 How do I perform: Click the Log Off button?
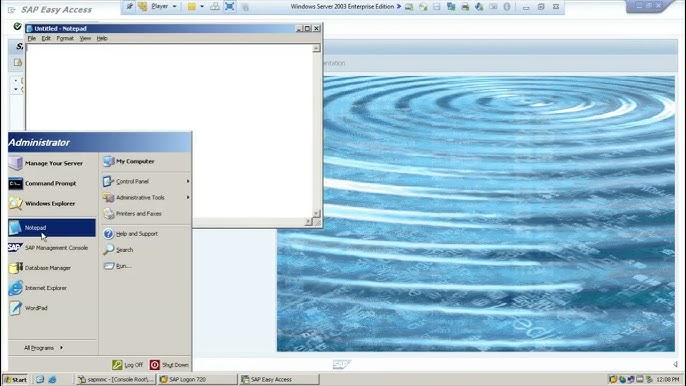(x=128, y=365)
